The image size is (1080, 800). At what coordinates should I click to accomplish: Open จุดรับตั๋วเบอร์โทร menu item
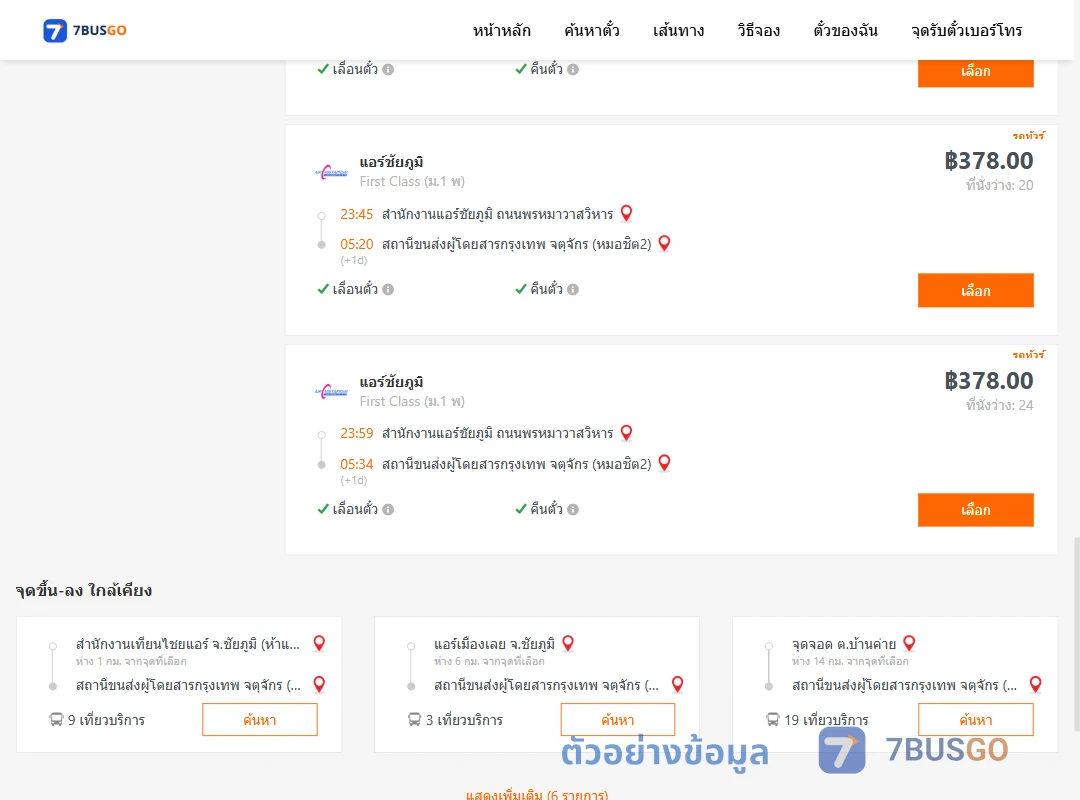pos(966,30)
